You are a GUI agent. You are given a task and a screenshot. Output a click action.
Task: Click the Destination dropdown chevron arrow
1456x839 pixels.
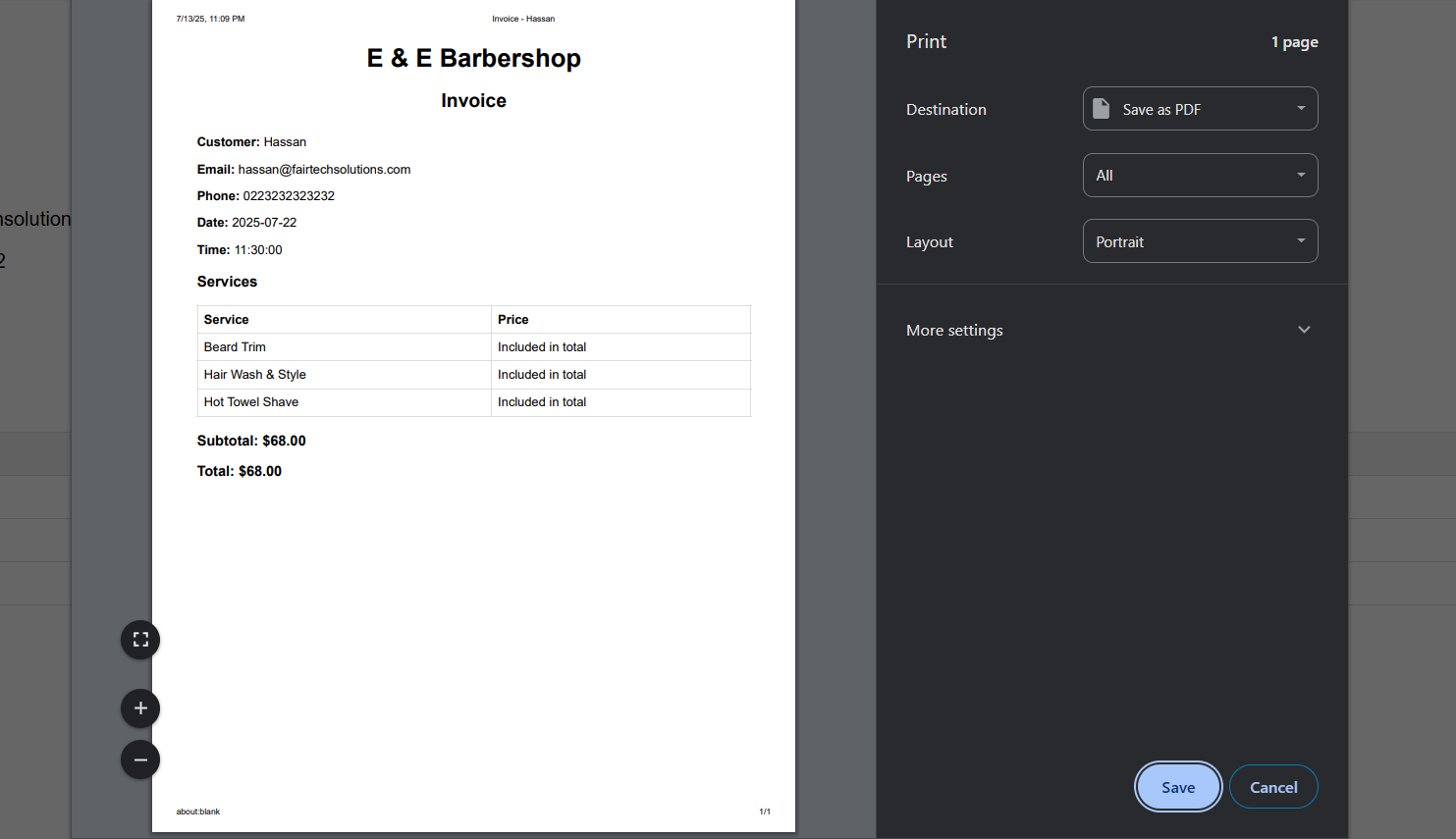[x=1300, y=108]
